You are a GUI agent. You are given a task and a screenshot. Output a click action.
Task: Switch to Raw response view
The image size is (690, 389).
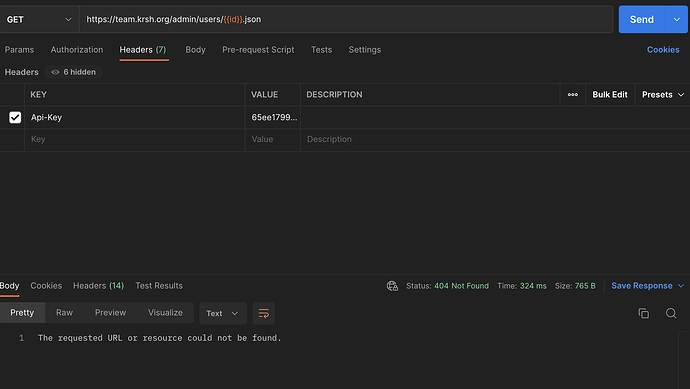pyautogui.click(x=64, y=313)
